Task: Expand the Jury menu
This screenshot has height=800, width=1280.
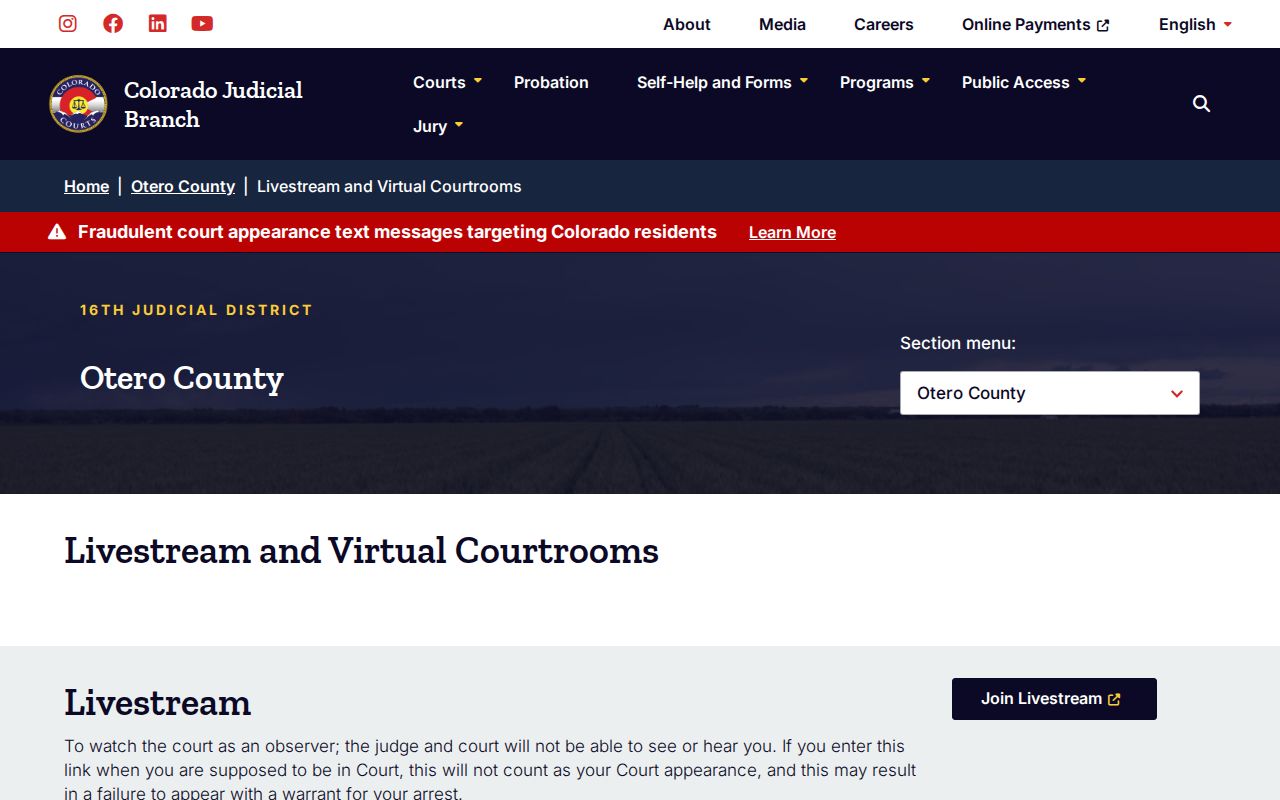Action: [x=438, y=126]
